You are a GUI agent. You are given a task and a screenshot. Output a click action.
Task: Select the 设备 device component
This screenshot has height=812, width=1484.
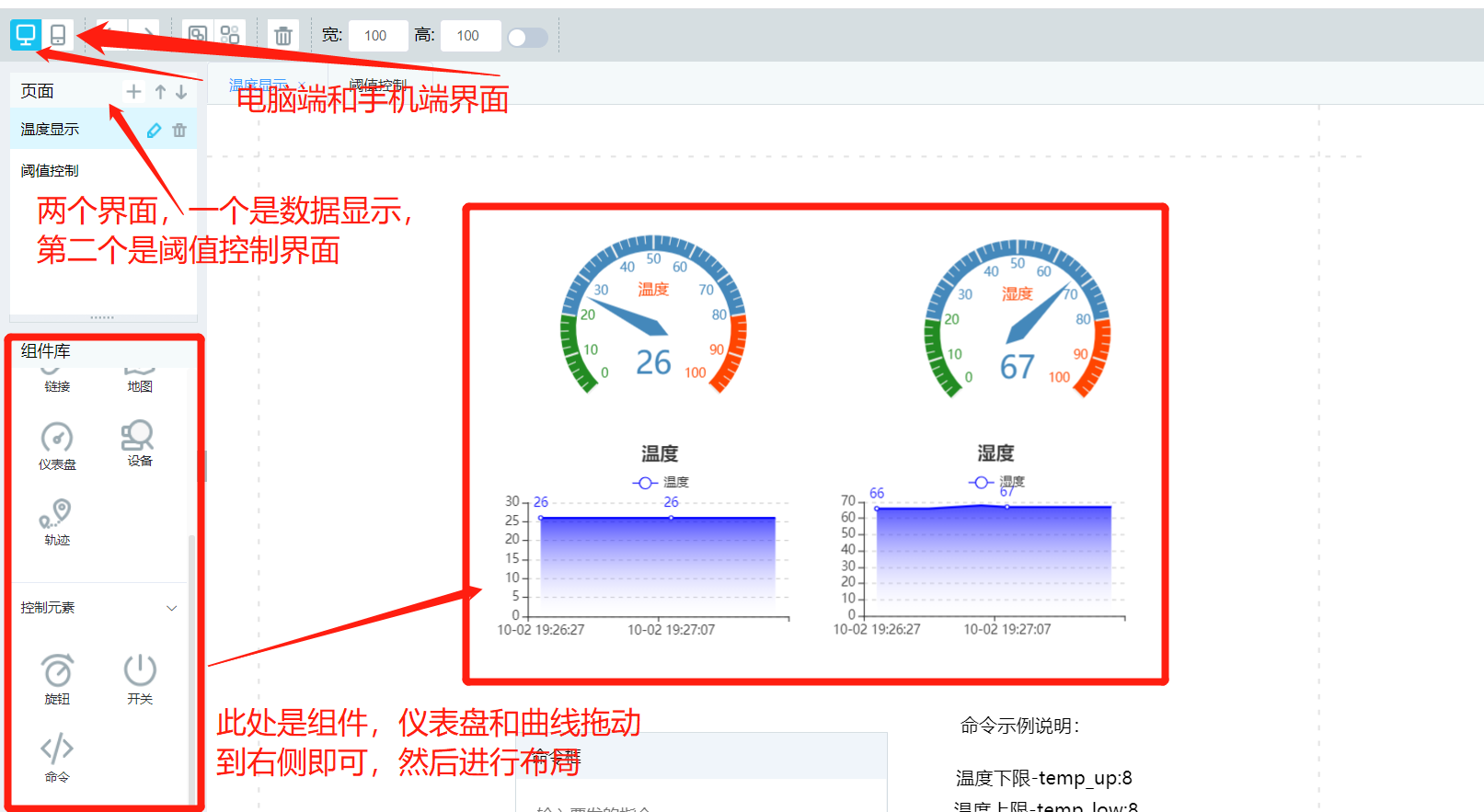point(139,443)
